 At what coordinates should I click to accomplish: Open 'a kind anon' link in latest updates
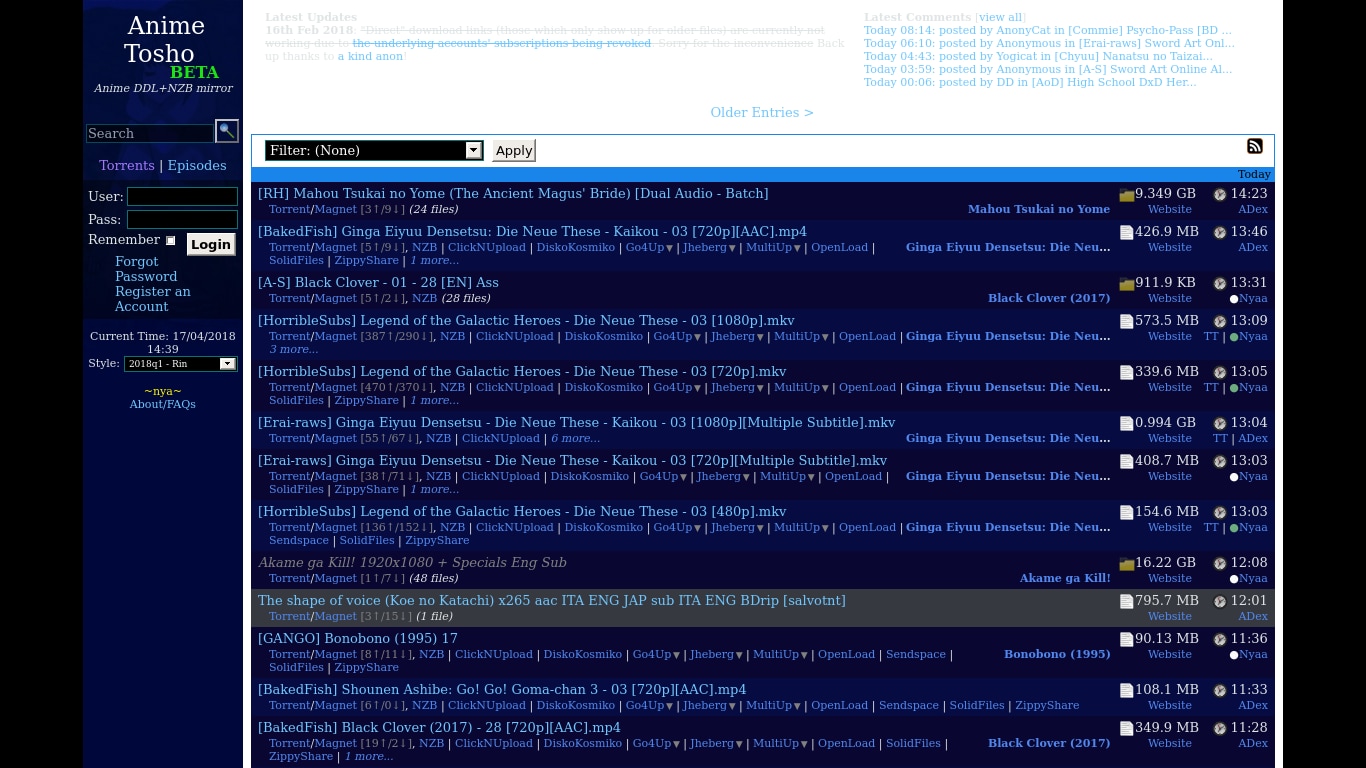click(x=370, y=57)
